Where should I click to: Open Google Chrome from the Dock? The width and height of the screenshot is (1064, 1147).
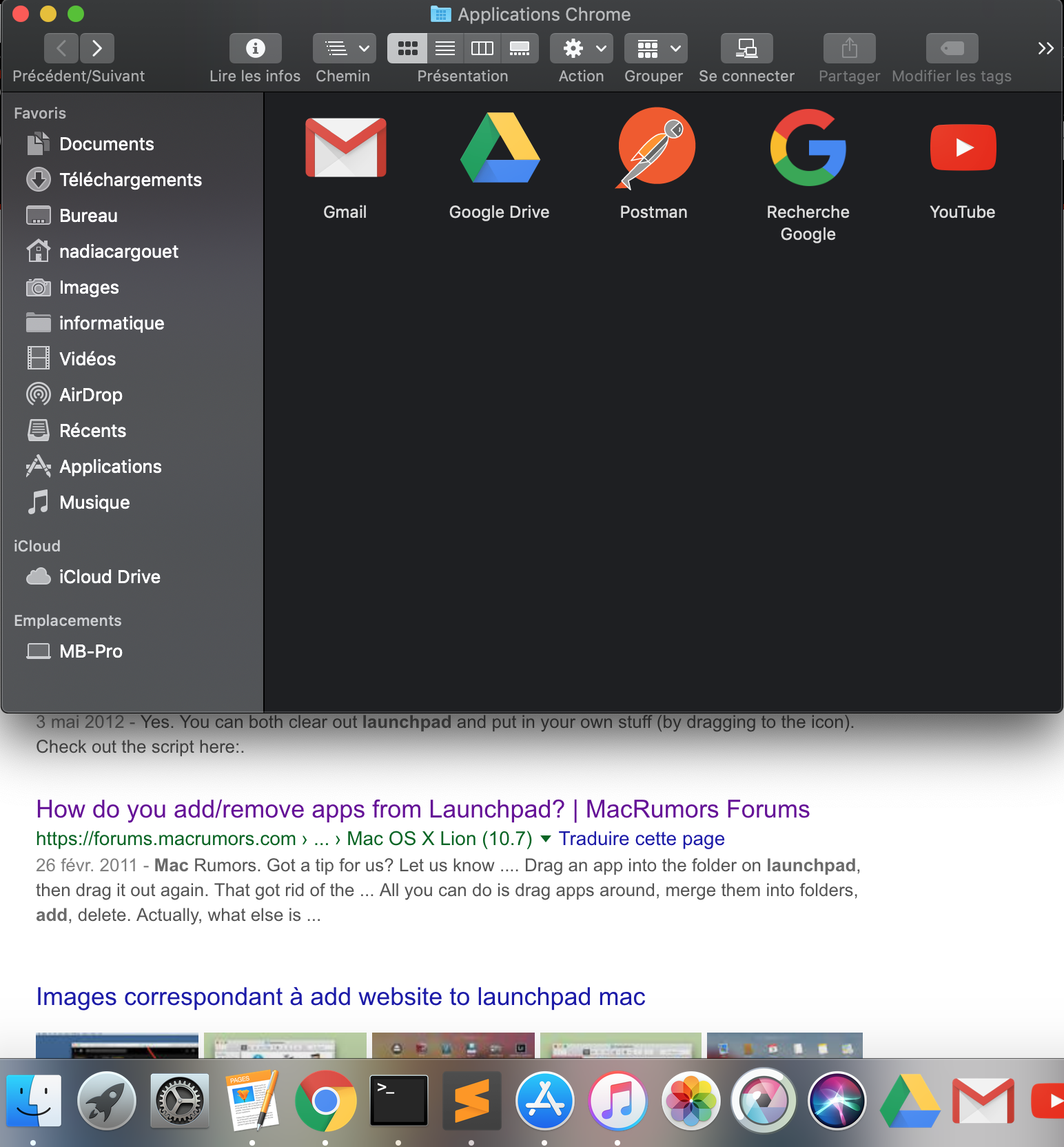tap(325, 1101)
